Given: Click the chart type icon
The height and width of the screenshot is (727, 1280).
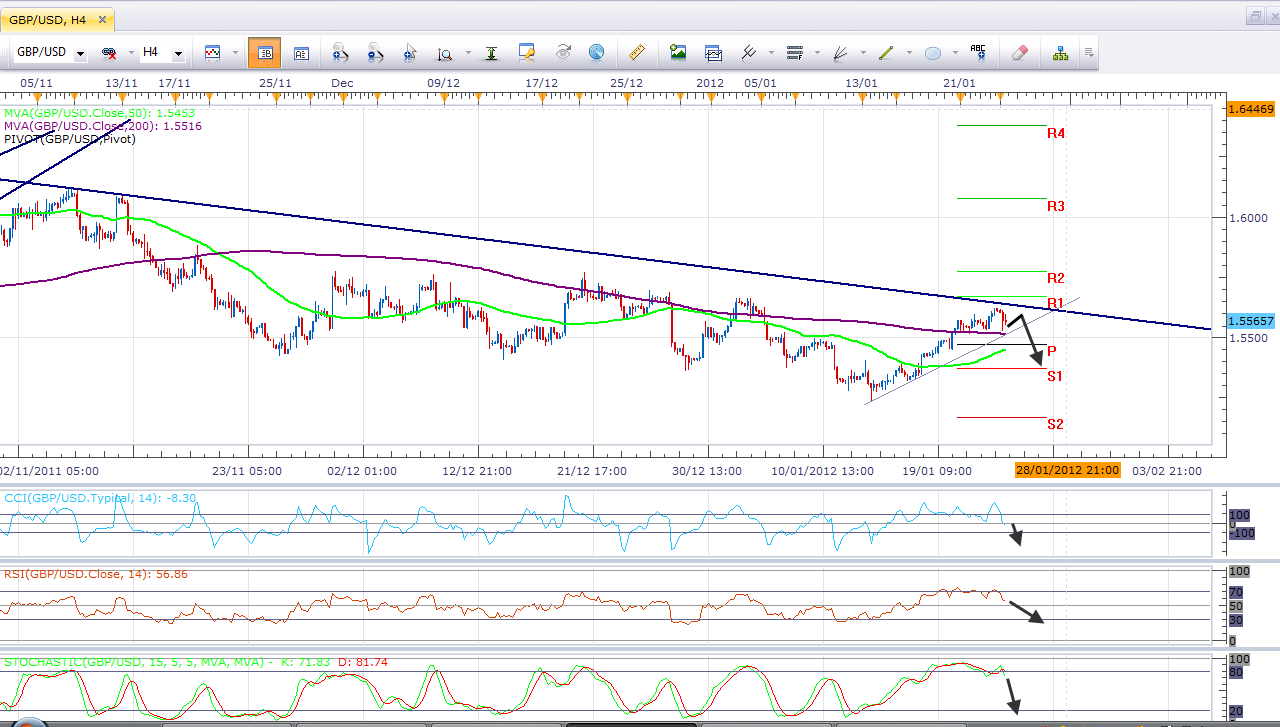Looking at the screenshot, I should pos(212,52).
